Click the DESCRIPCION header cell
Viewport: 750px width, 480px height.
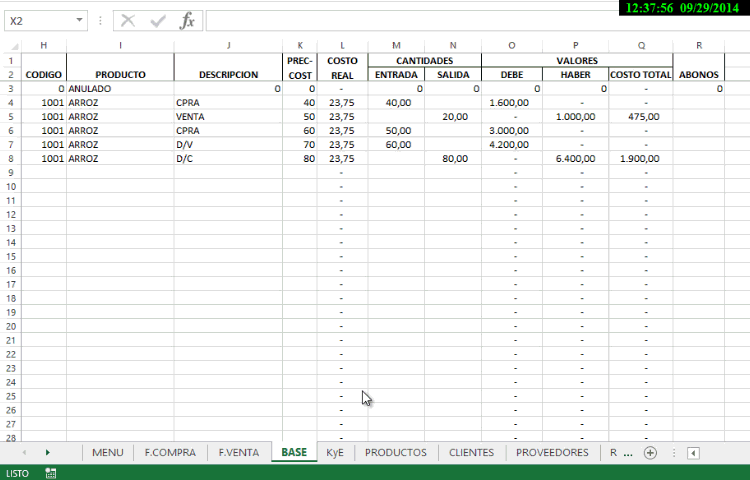coord(228,67)
